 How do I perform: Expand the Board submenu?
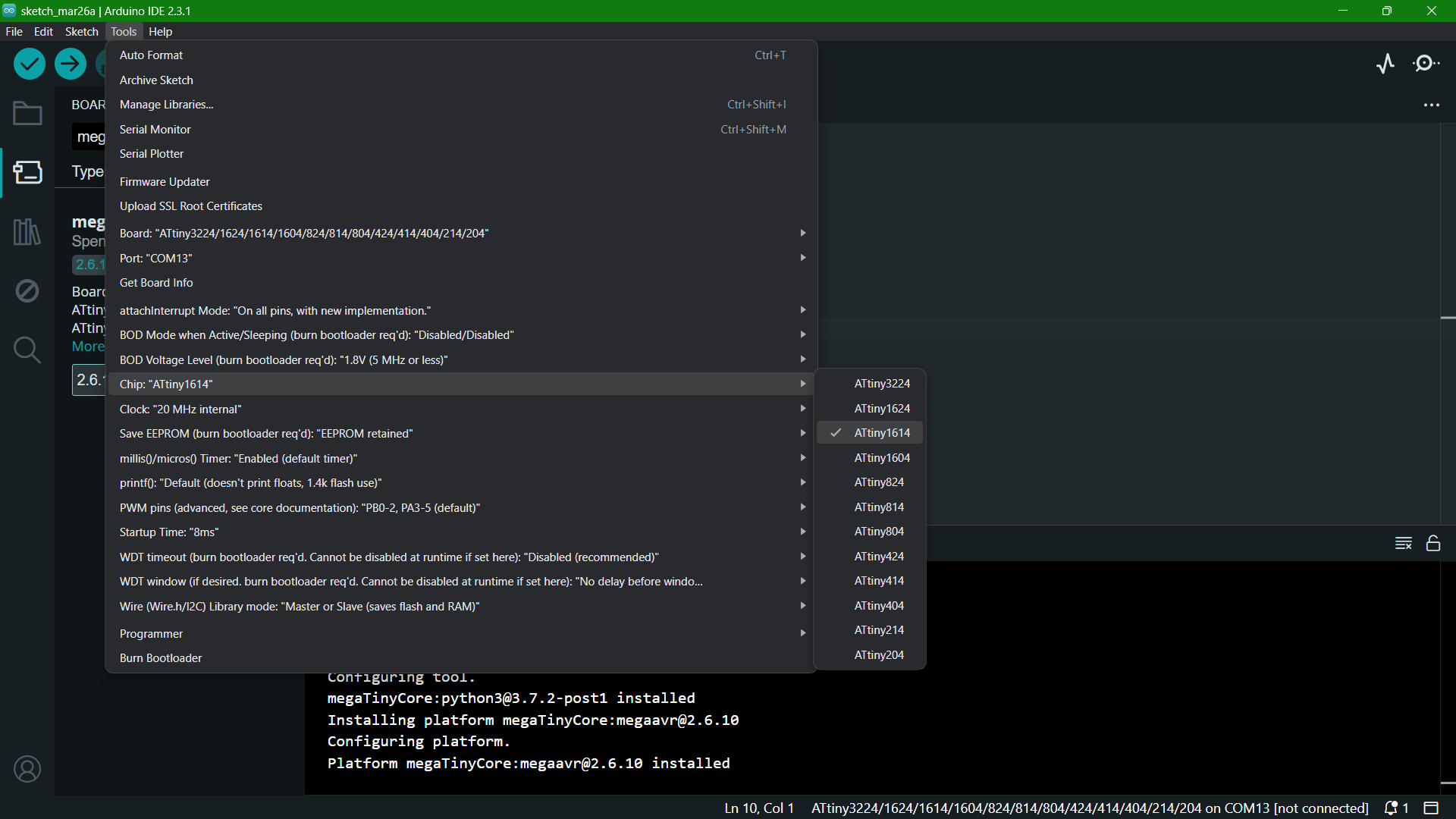461,234
